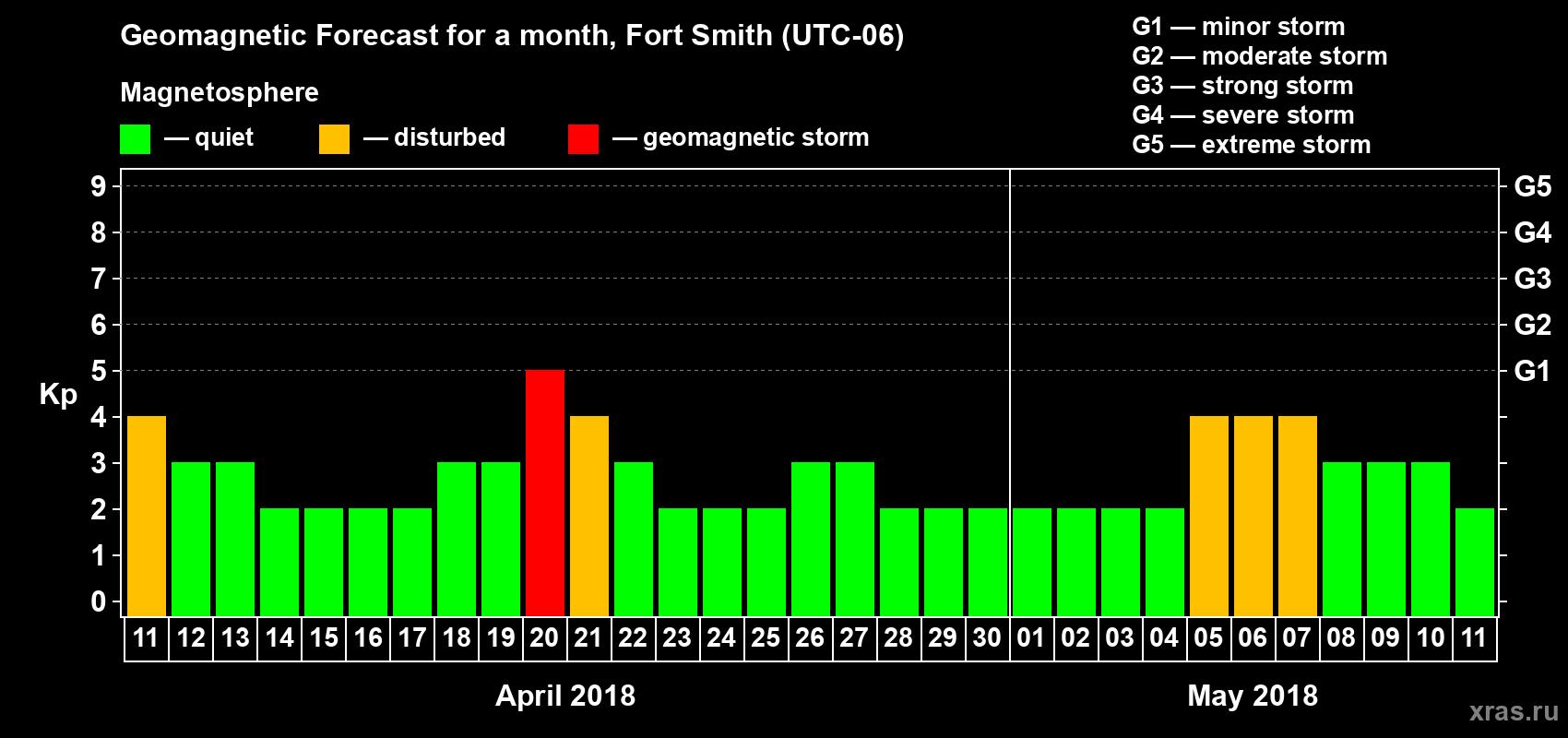Image resolution: width=1568 pixels, height=738 pixels.
Task: Click date label 30 on the axis
Action: 988,638
